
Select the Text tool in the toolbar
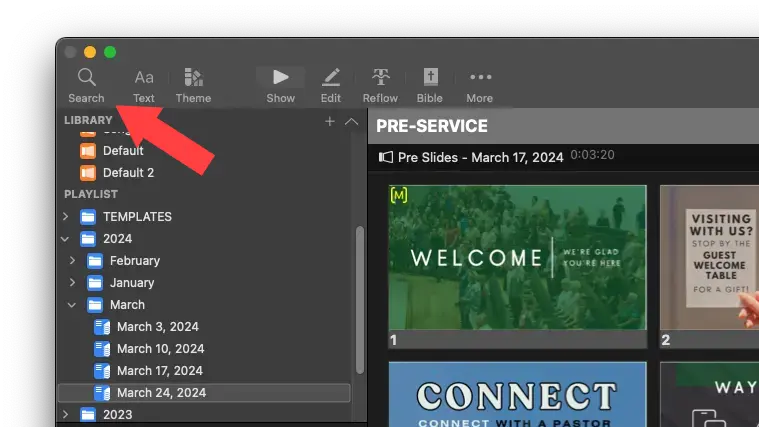click(x=144, y=86)
